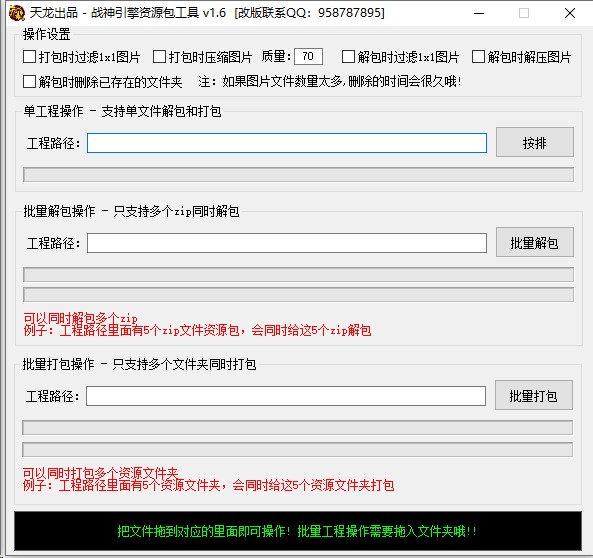Focus the single project 工程路径 input
The height and width of the screenshot is (558, 593).
tap(287, 143)
